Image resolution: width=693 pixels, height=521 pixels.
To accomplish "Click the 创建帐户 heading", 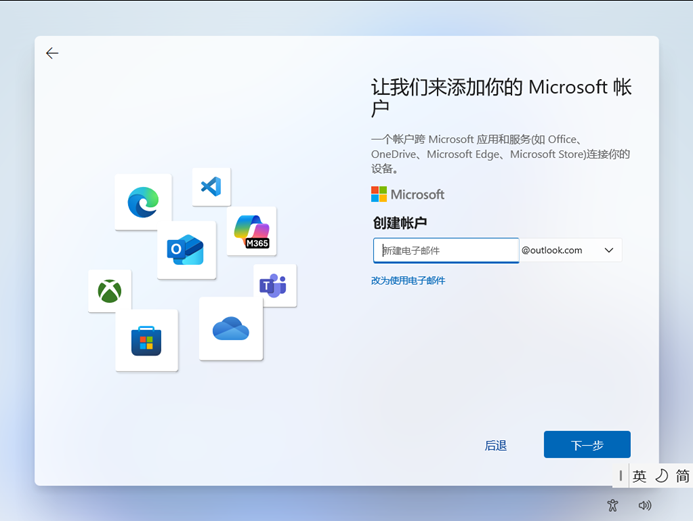I will tap(400, 223).
